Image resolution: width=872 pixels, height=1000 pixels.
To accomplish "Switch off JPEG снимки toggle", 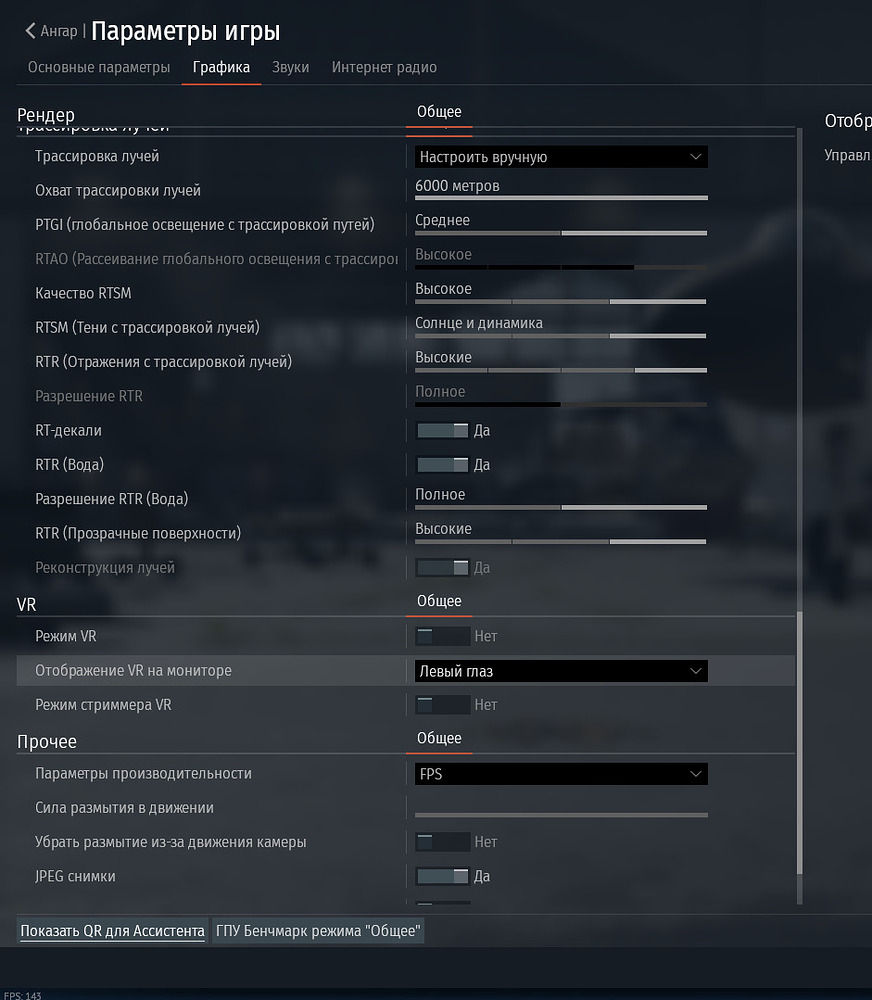I will click(x=443, y=876).
